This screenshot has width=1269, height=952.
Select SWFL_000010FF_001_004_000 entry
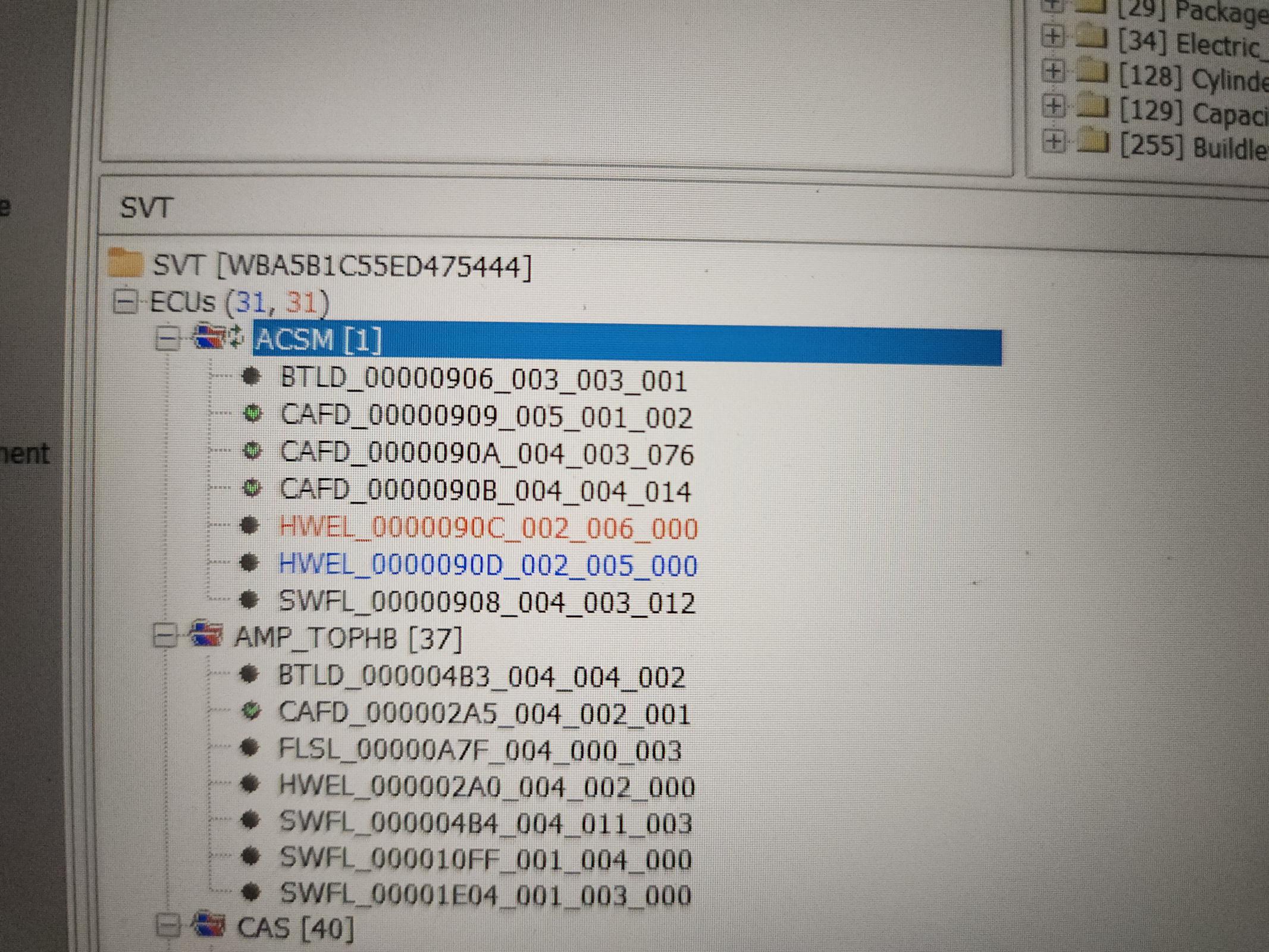click(x=486, y=859)
